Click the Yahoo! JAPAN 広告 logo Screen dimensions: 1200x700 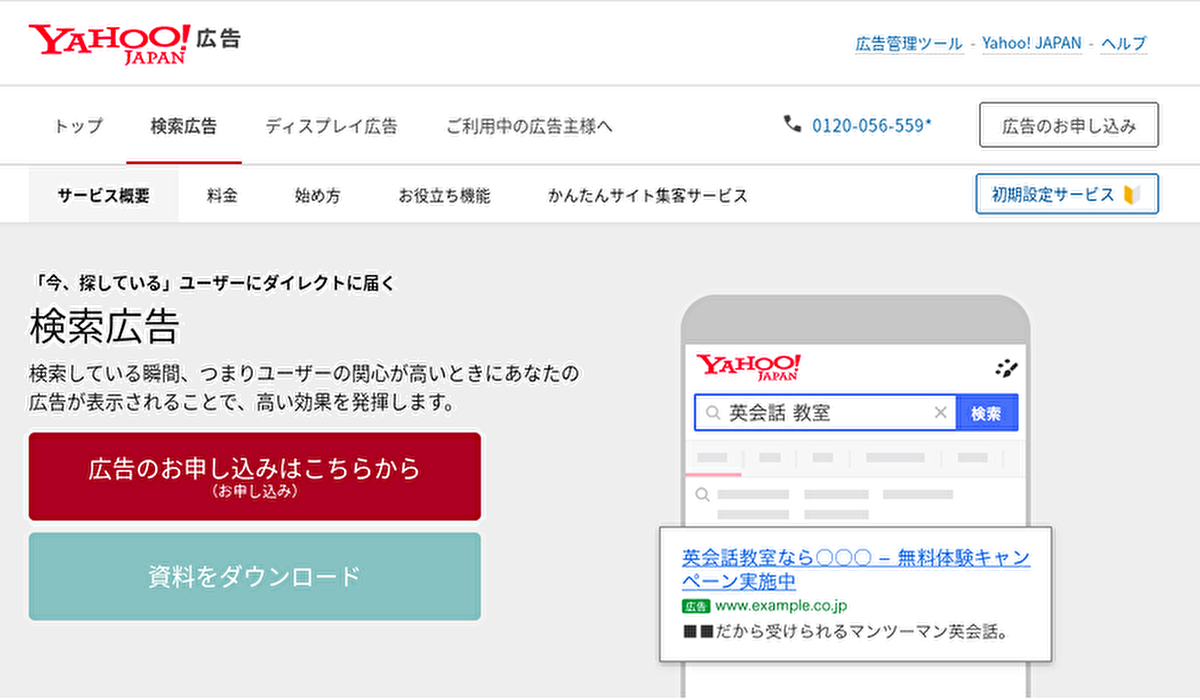(135, 43)
